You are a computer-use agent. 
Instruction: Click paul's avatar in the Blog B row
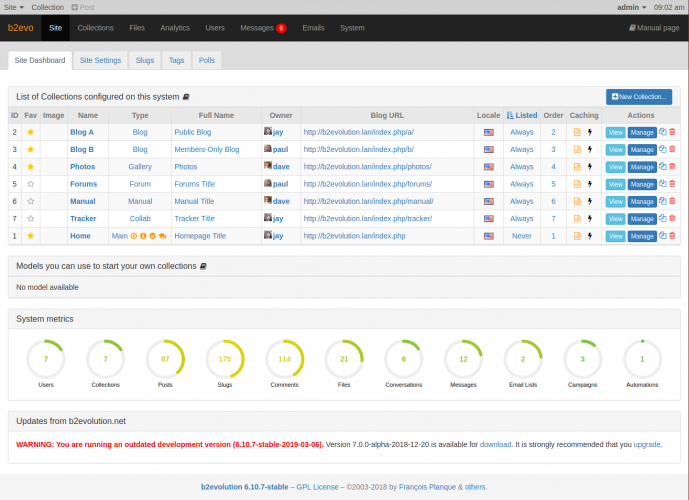click(267, 149)
